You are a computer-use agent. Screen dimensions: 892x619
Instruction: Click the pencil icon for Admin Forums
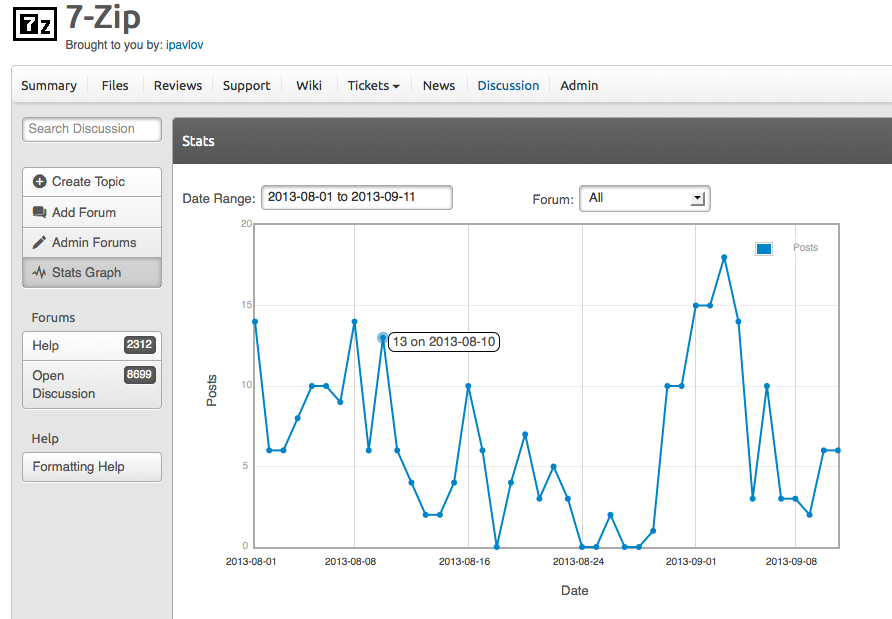[40, 242]
